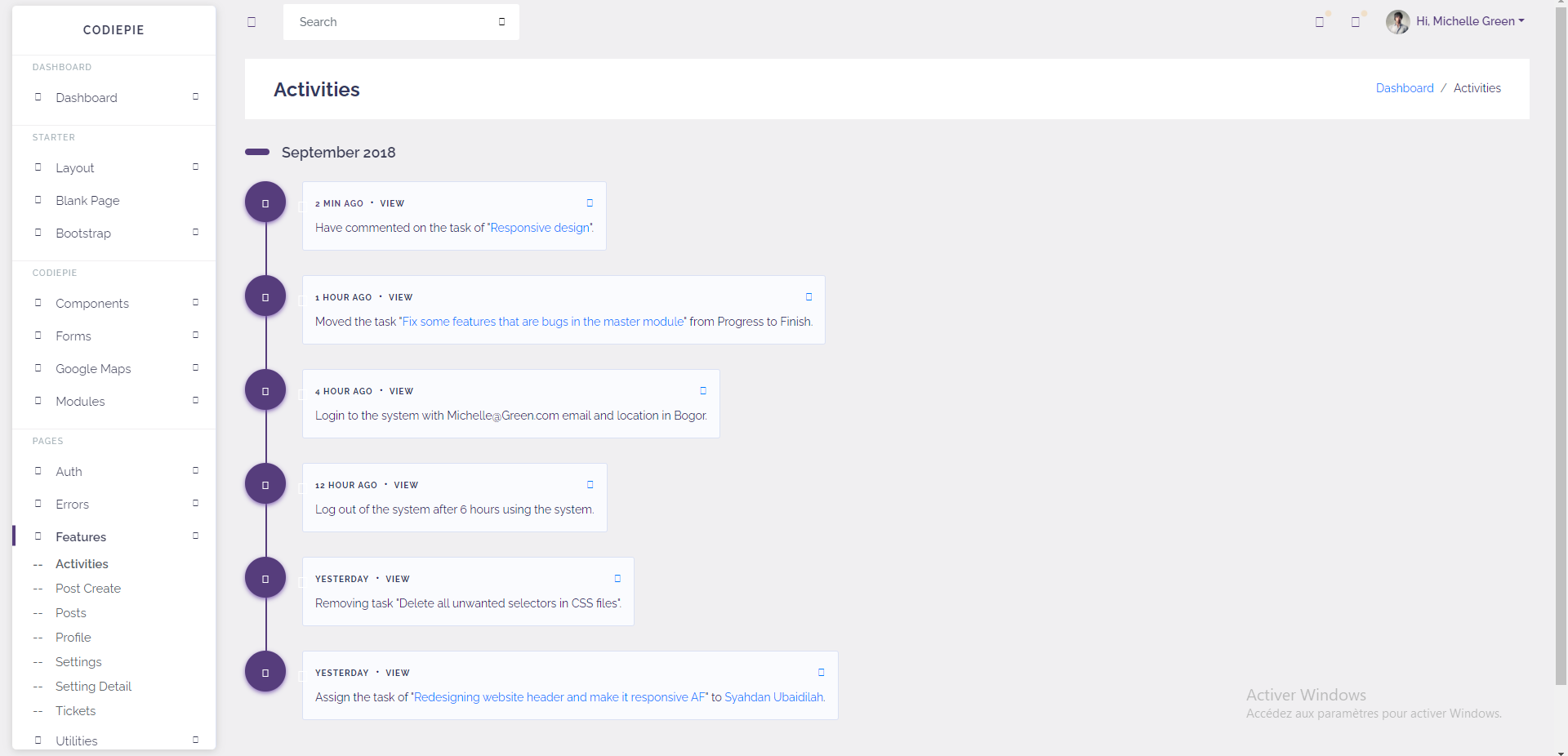Expand the Dashboard sidebar menu arrow
Viewport: 1568px width, 756px height.
[195, 97]
